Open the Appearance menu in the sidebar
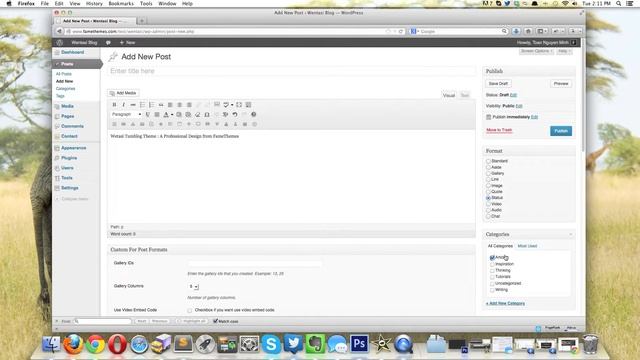 pos(73,148)
